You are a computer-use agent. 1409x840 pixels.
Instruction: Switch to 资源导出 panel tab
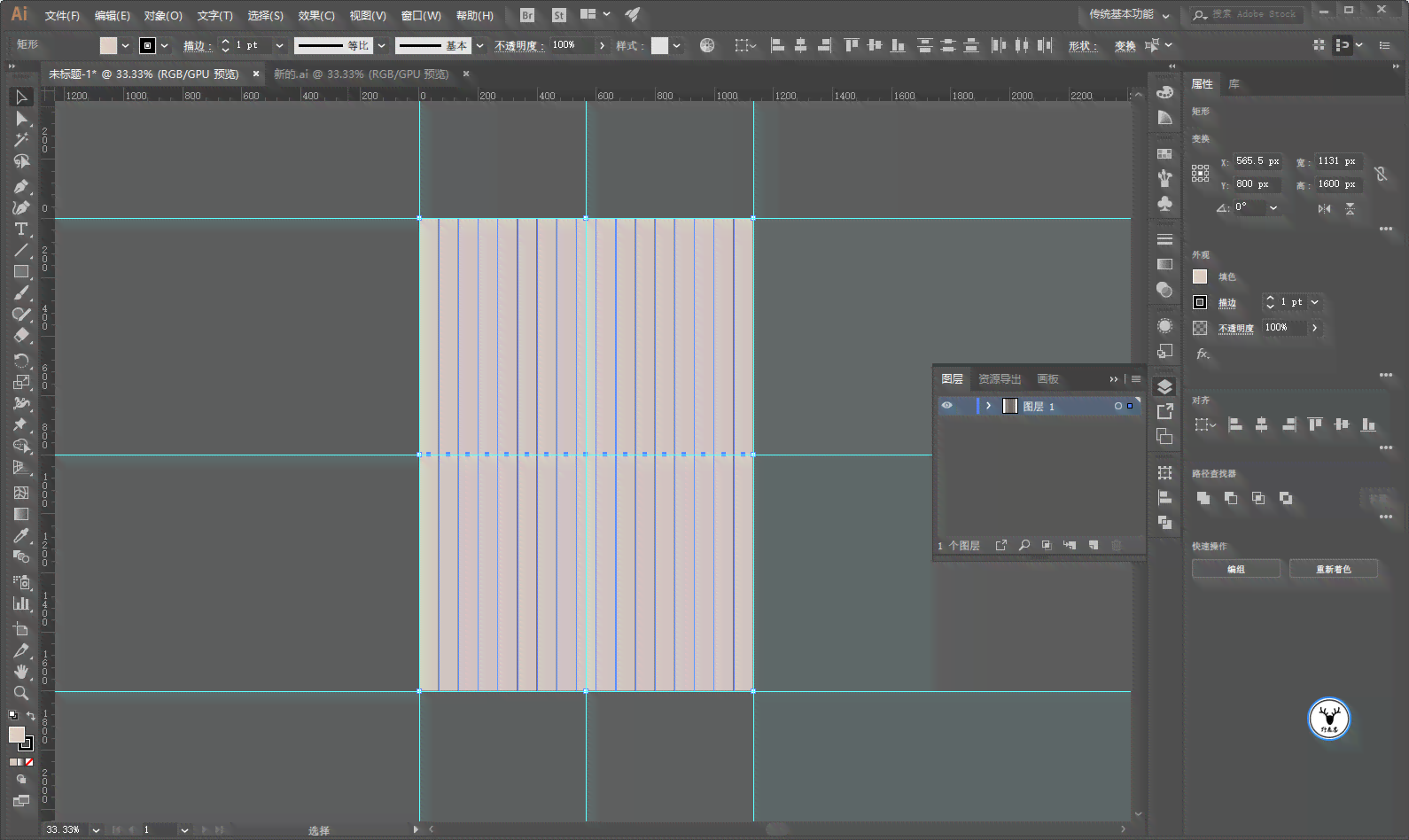pyautogui.click(x=1000, y=379)
